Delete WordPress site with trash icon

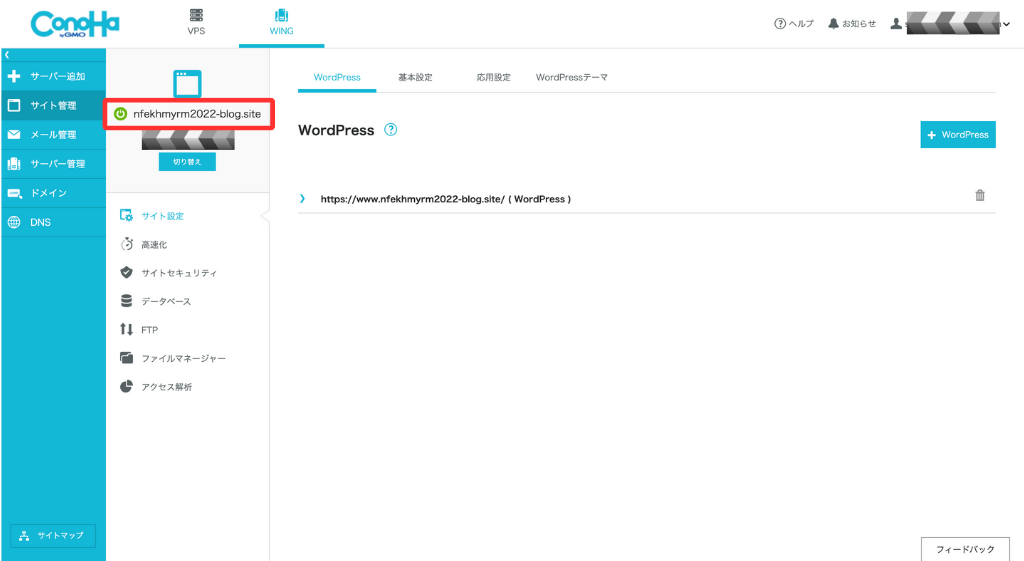coord(980,195)
